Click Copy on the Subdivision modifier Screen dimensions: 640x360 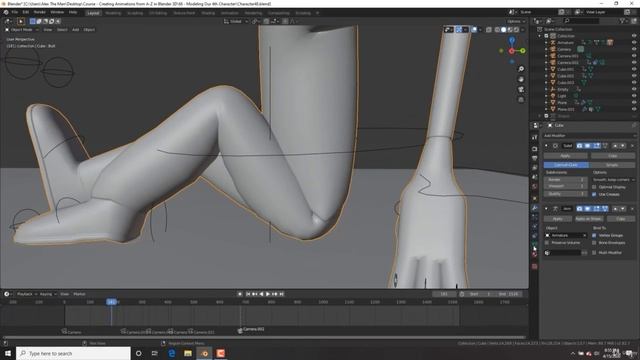tap(612, 156)
